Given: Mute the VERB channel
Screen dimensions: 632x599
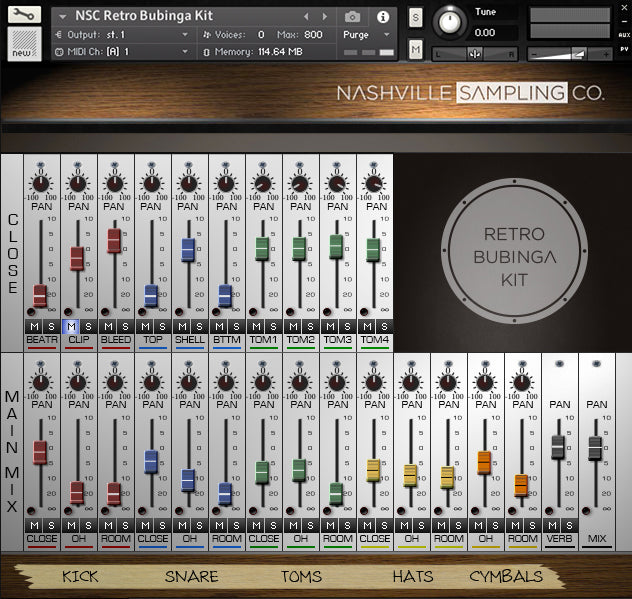Looking at the screenshot, I should (551, 525).
